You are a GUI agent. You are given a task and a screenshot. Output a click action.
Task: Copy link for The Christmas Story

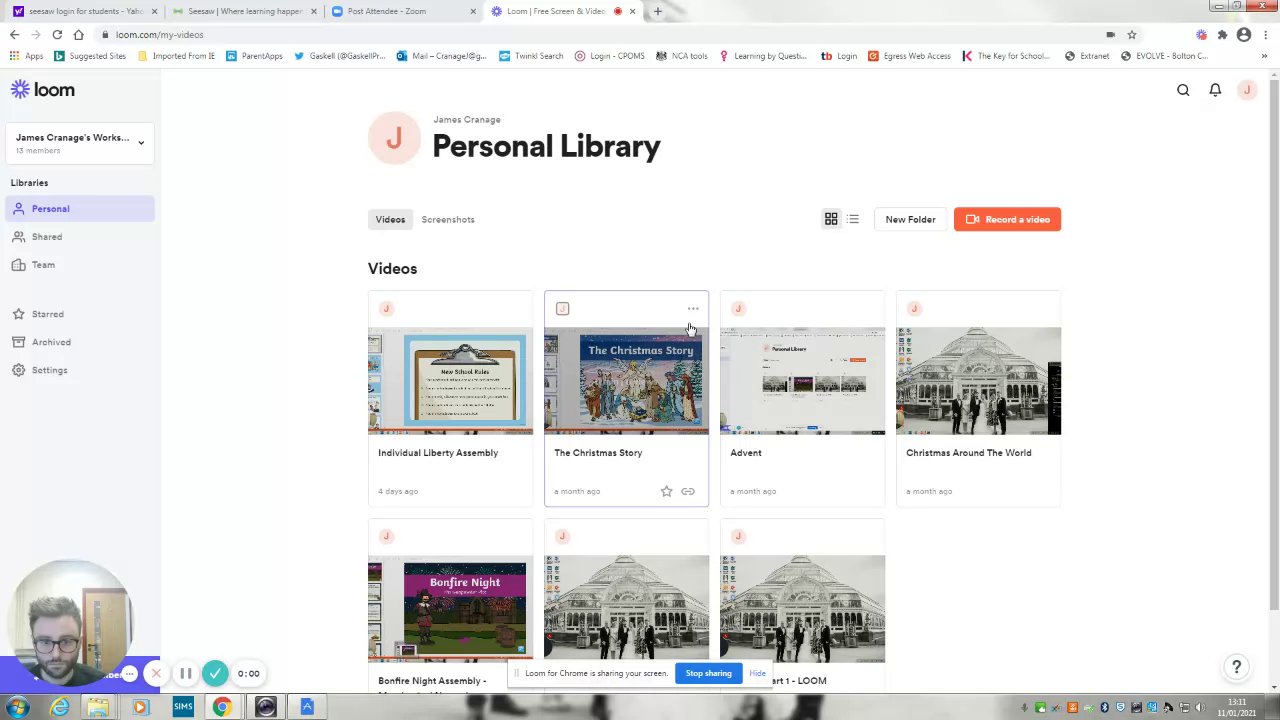688,491
